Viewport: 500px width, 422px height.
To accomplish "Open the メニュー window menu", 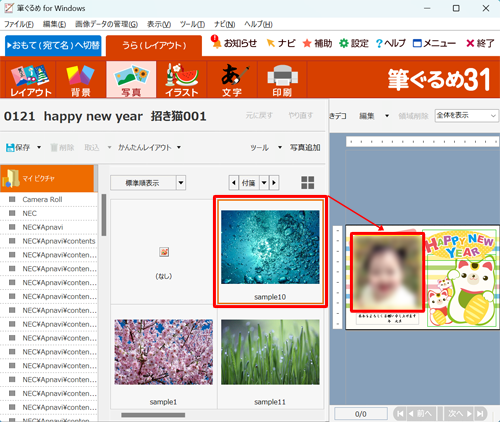I will tap(434, 43).
